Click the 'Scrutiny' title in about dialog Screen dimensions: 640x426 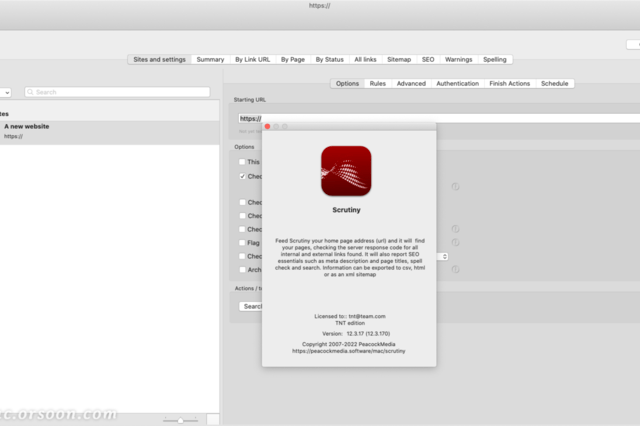coord(346,210)
